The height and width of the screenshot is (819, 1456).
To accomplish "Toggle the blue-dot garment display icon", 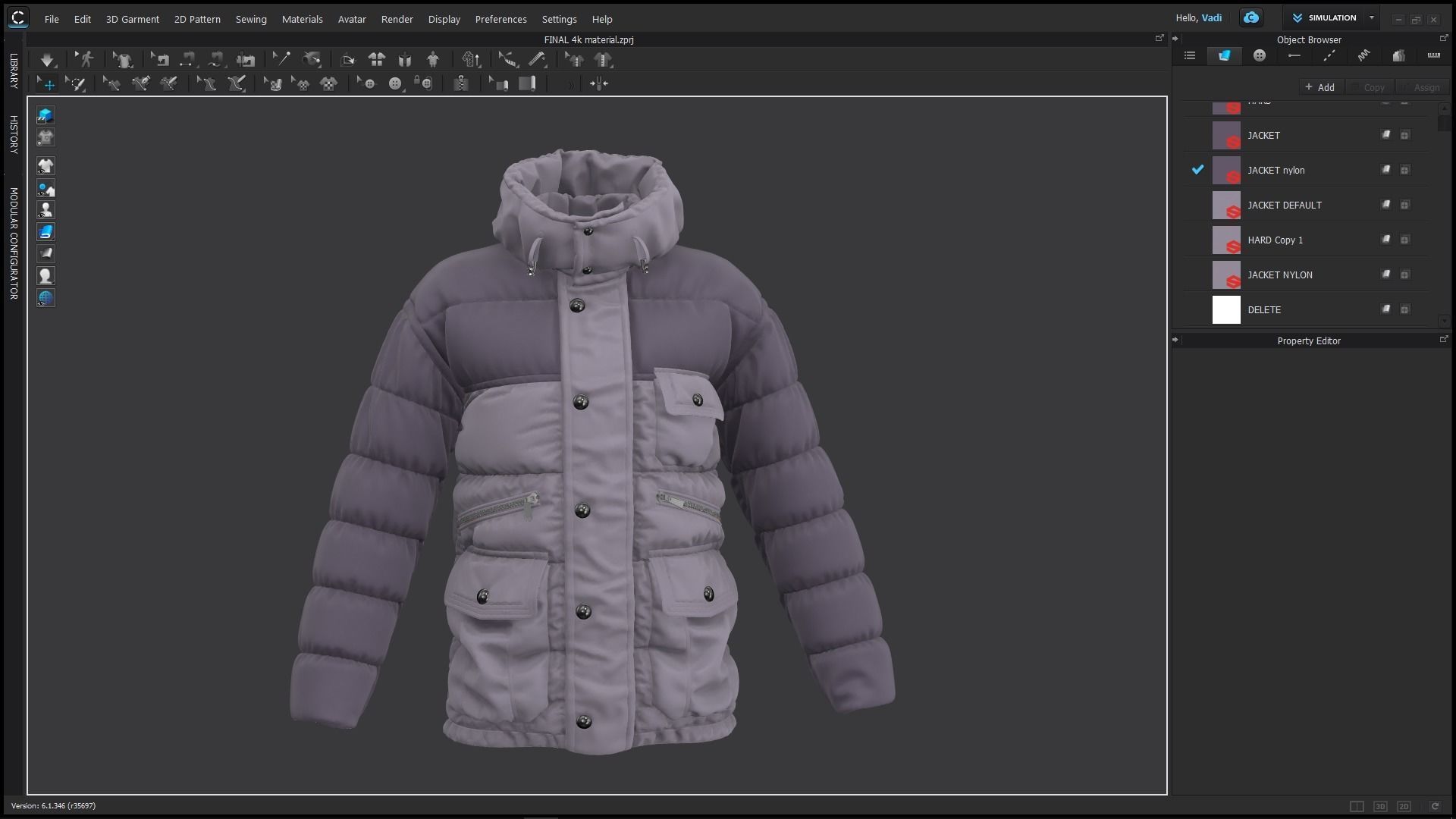I will pyautogui.click(x=45, y=188).
